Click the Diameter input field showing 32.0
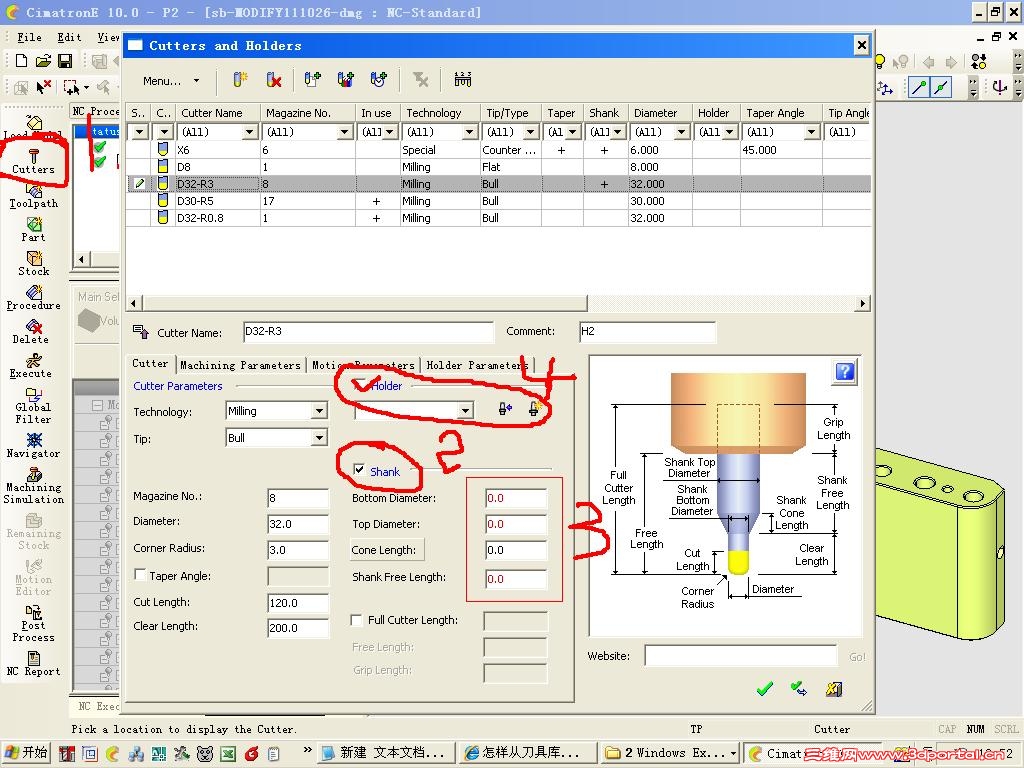 point(298,524)
